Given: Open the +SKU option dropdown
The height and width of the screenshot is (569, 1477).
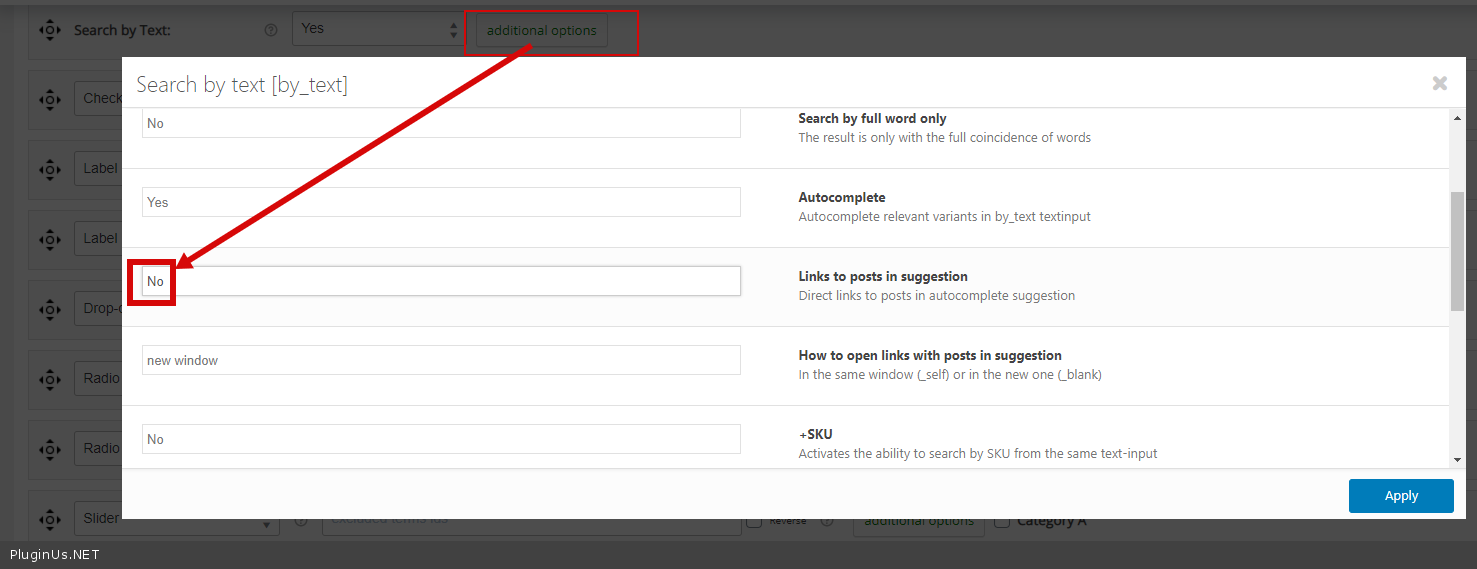Looking at the screenshot, I should (x=441, y=439).
